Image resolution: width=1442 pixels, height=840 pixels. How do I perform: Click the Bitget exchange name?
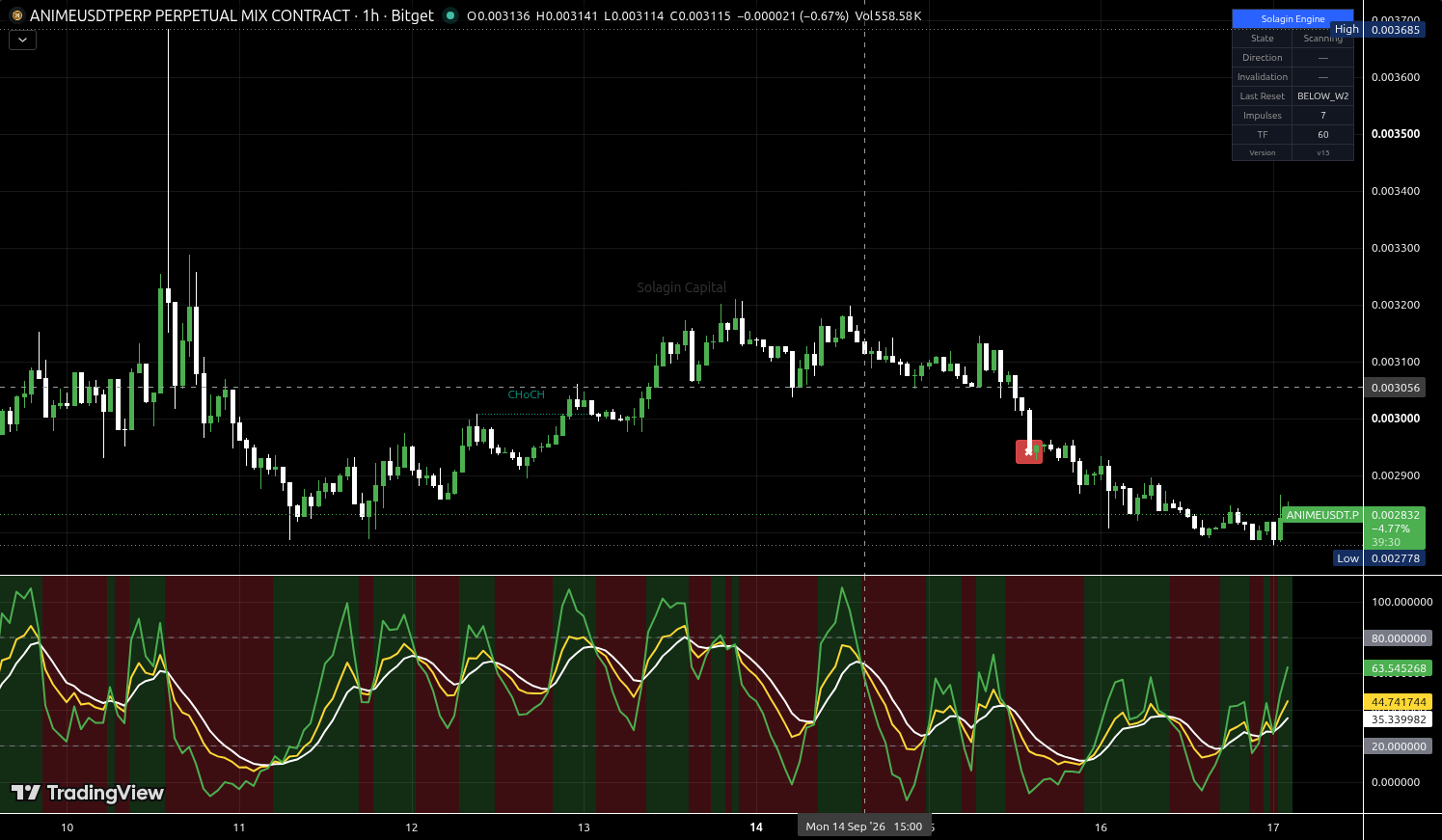pos(413,15)
